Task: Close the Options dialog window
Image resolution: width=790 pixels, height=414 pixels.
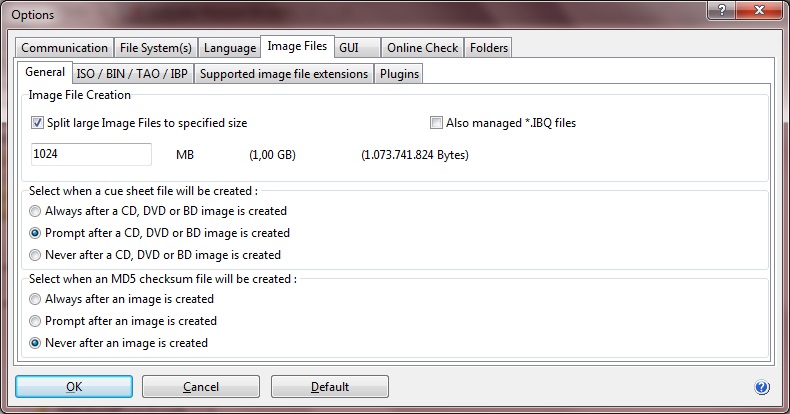Action: [756, 13]
